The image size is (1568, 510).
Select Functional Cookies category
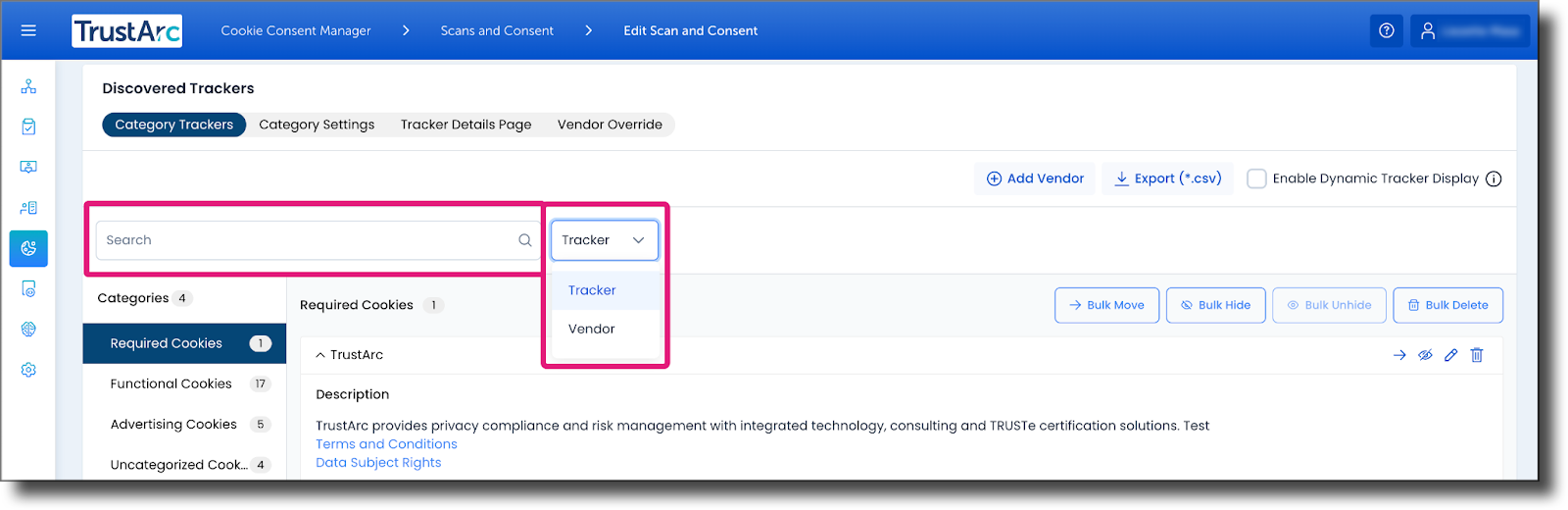[x=184, y=383]
